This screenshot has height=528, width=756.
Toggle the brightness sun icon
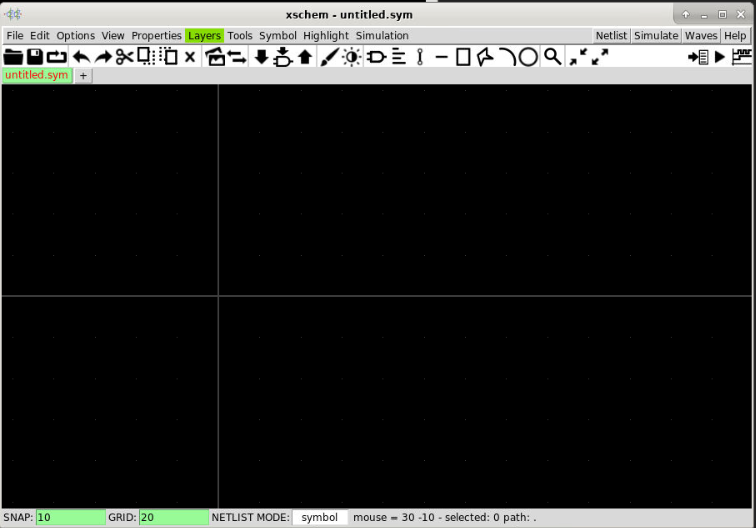point(351,57)
